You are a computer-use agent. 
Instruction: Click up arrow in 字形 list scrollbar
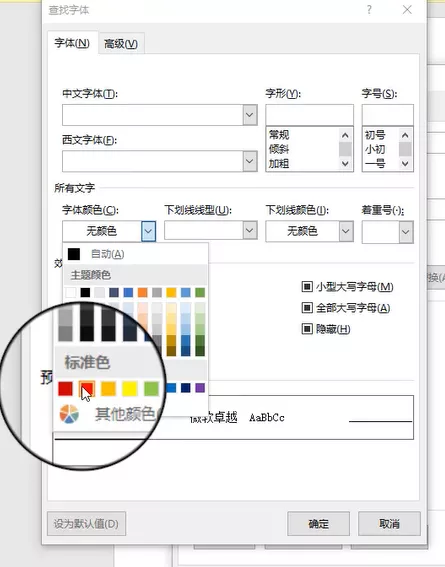pos(345,135)
